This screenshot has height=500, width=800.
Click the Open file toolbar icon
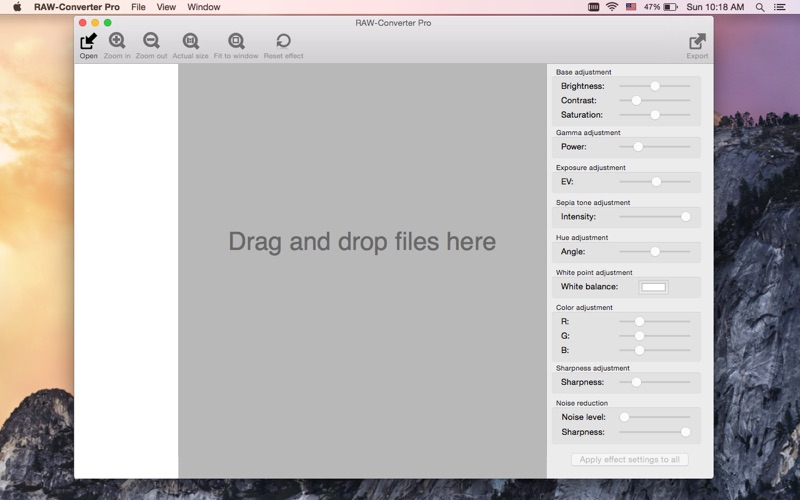89,41
